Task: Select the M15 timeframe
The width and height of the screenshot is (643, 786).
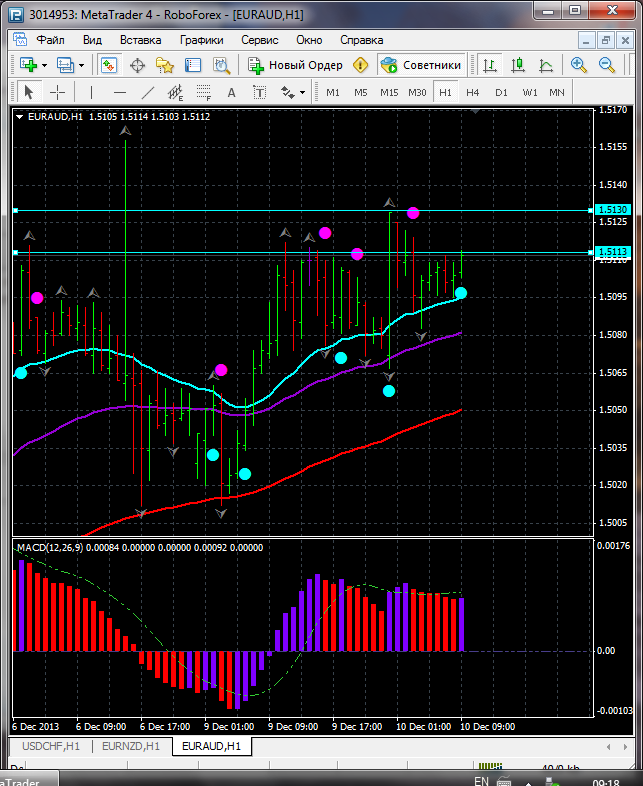Action: [x=389, y=92]
